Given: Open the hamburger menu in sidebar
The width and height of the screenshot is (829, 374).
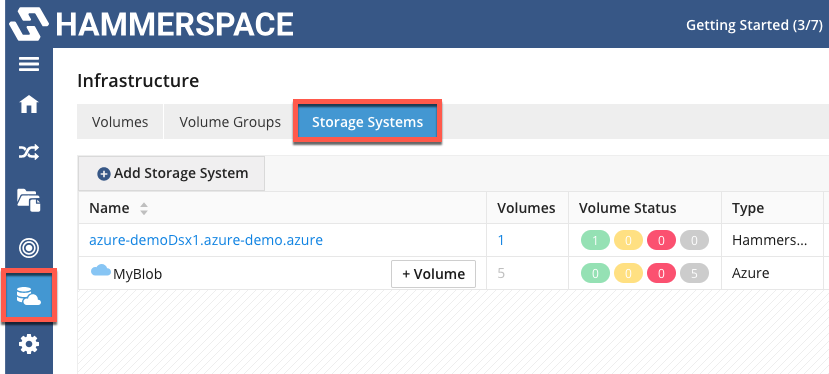Looking at the screenshot, I should [x=29, y=65].
